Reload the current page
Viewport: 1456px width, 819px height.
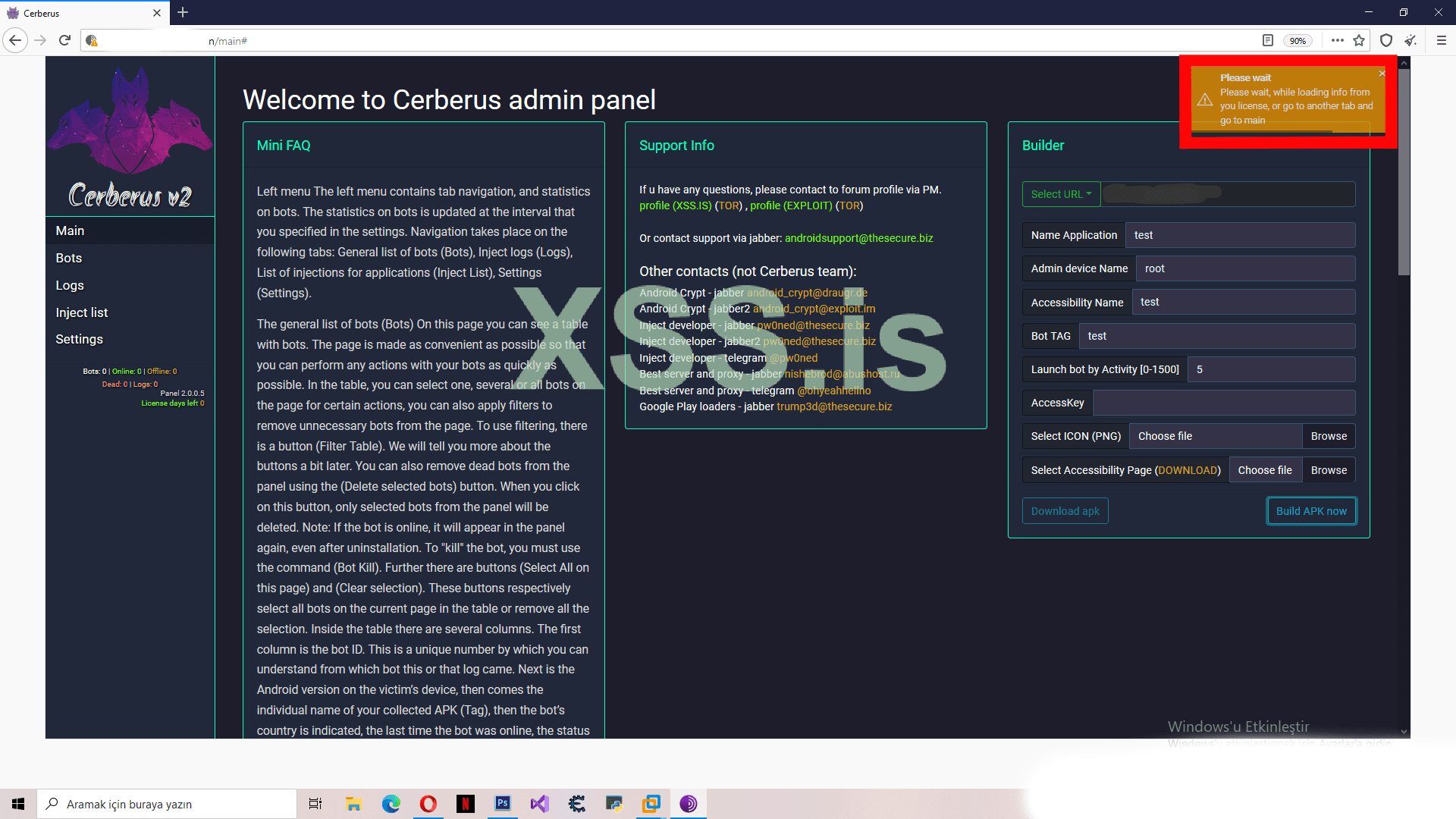coord(65,40)
